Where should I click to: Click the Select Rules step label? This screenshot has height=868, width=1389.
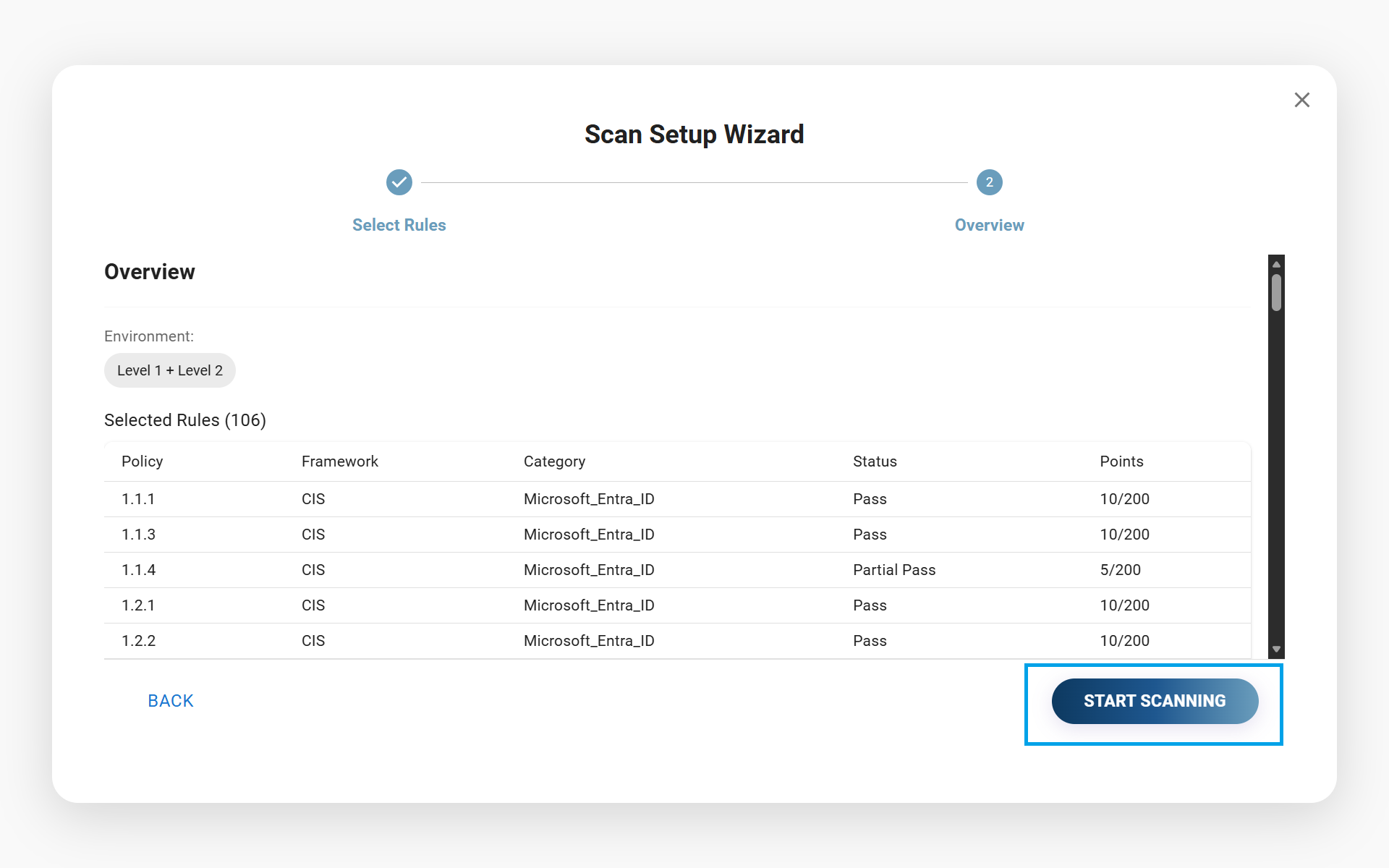click(x=399, y=225)
